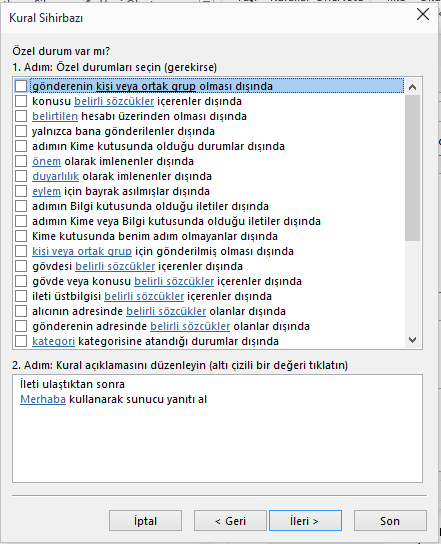Click the scroll down arrow in exceptions list
Screen dimensions: 441x544
point(412,340)
